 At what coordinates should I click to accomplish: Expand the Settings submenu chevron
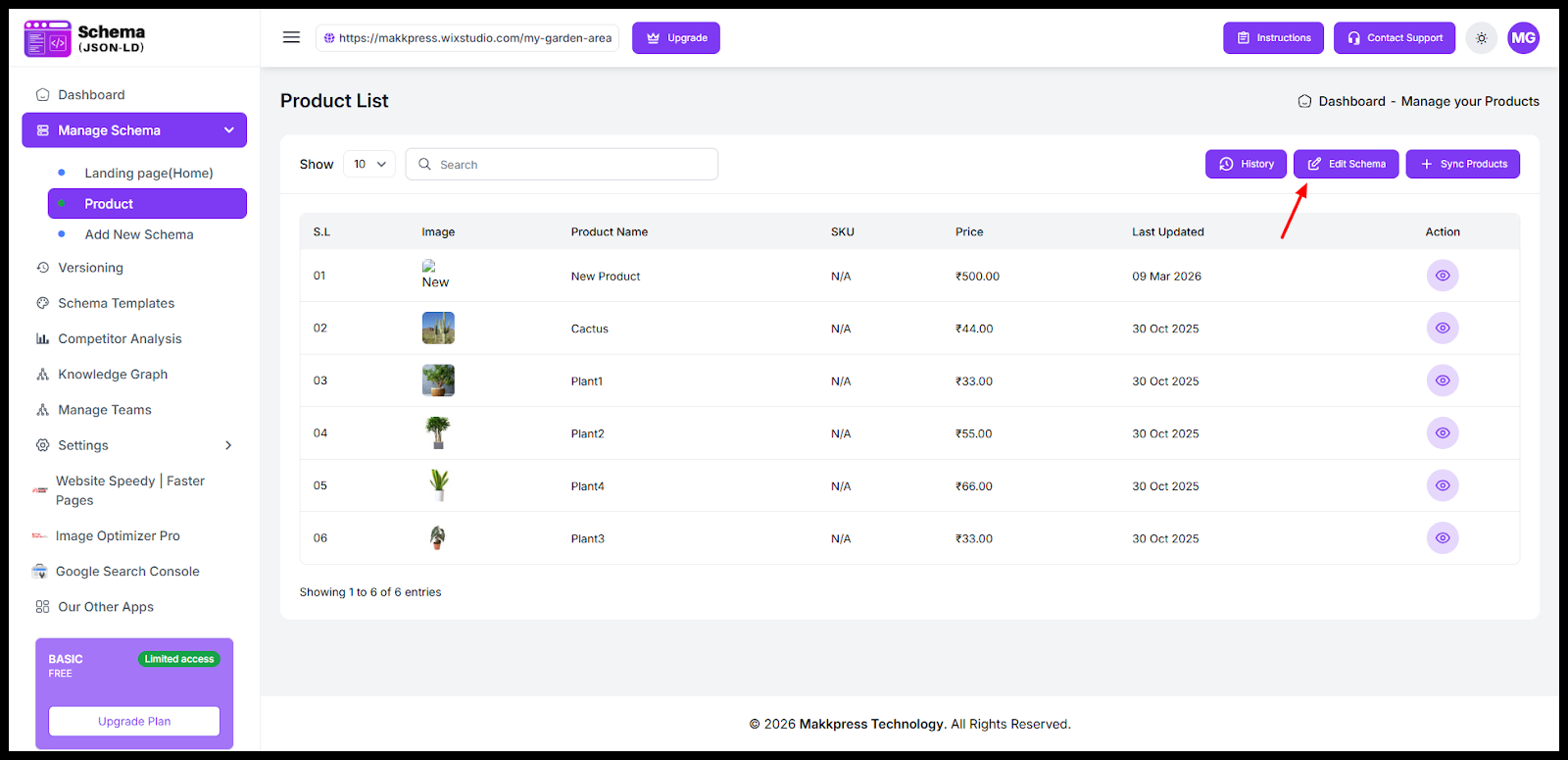tap(228, 445)
